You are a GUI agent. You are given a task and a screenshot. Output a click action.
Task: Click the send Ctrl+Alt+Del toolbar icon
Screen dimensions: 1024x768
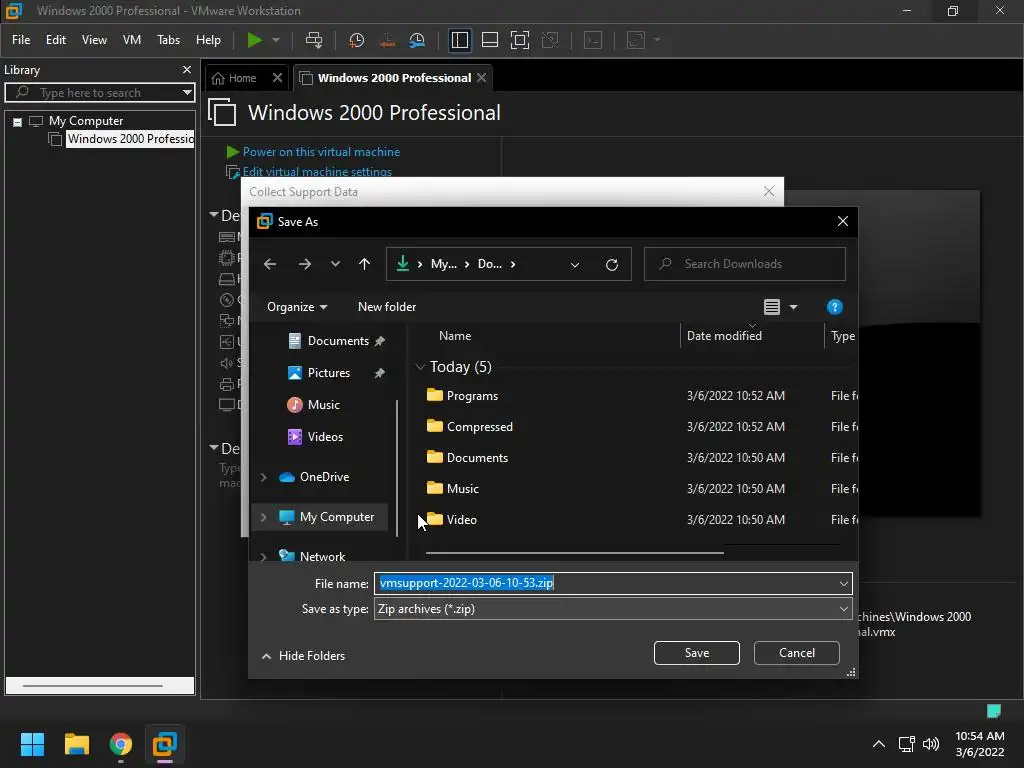[x=314, y=40]
